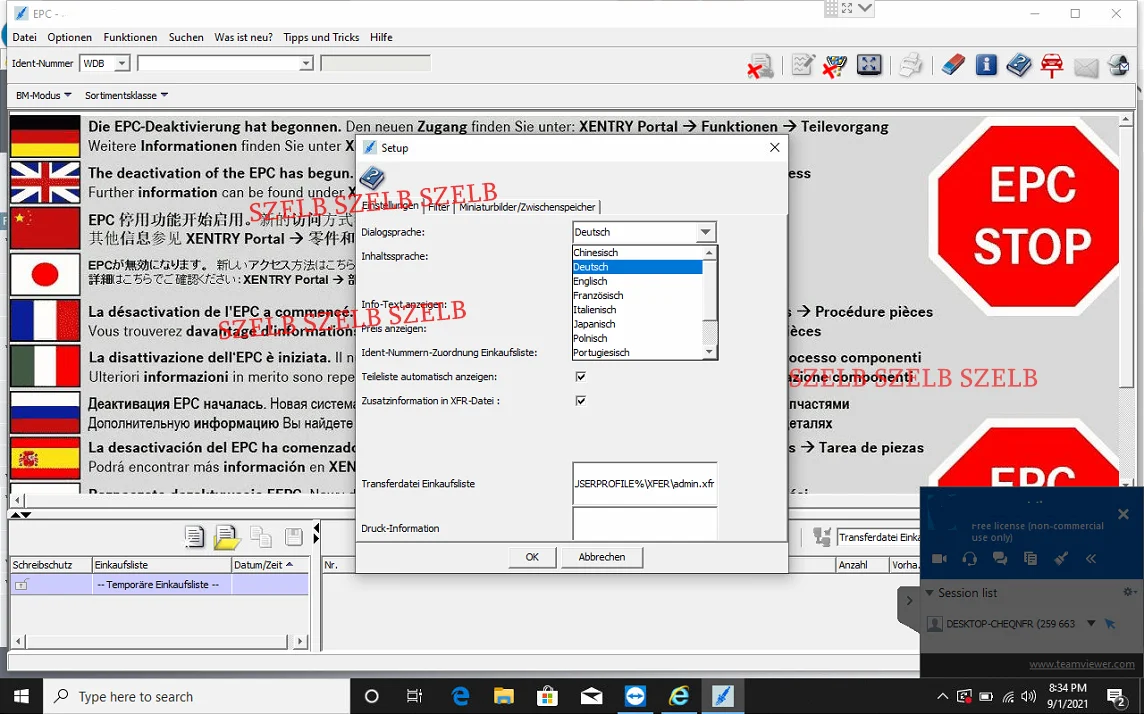Click TeamViewer video camera icon
Screen dimensions: 1144x714
940,559
